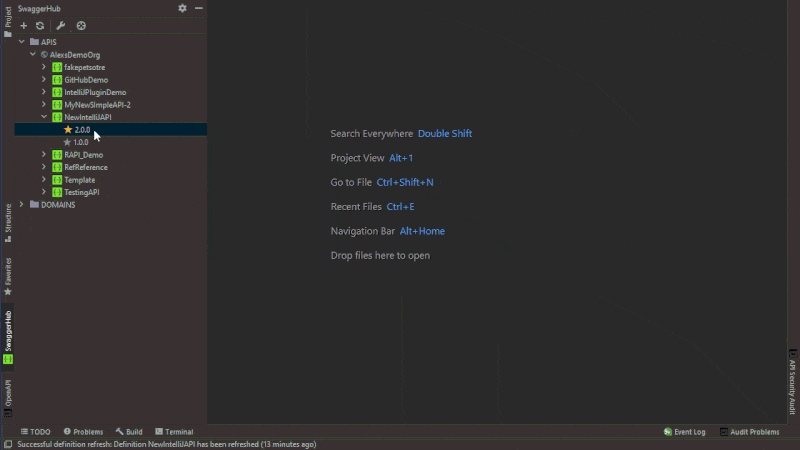Viewport: 800px width, 450px height.
Task: Click the Double Shift shortcut text
Action: [x=445, y=134]
